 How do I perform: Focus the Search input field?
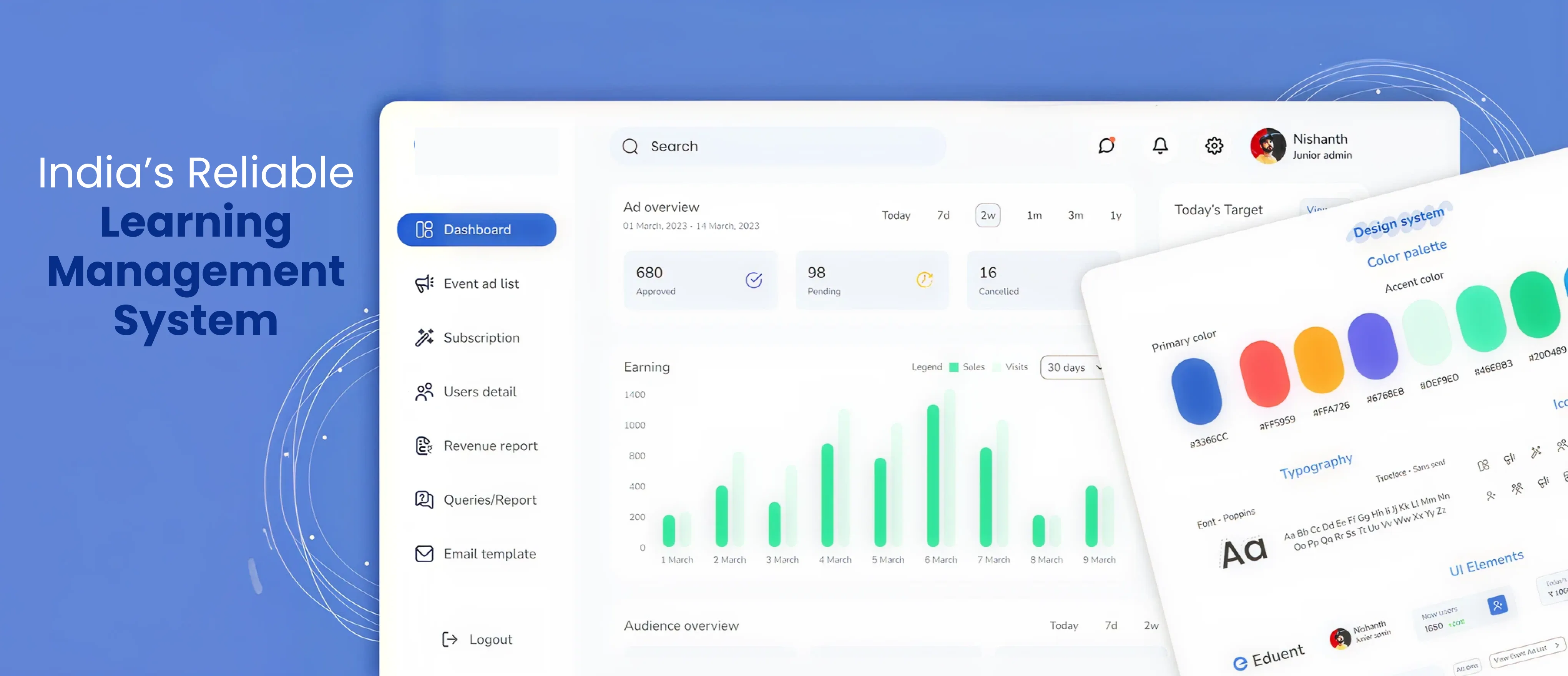click(x=778, y=147)
